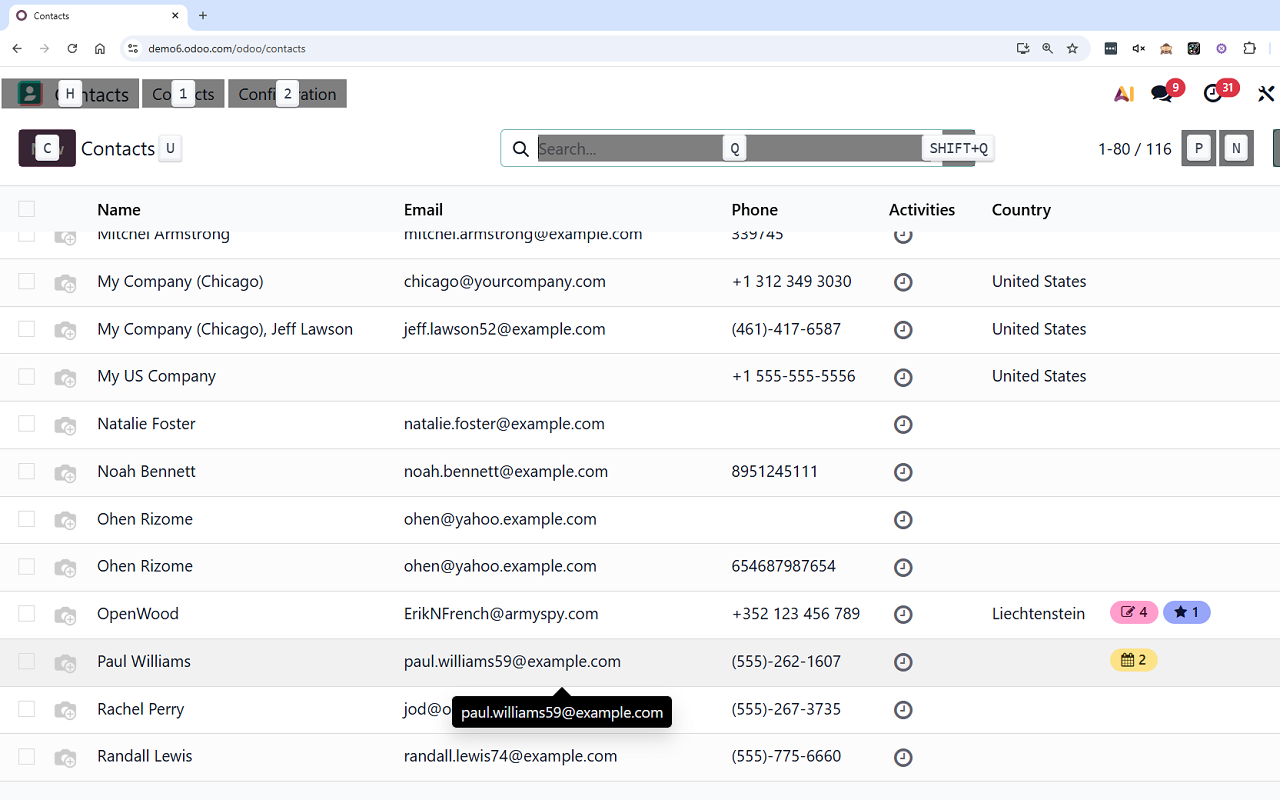The height and width of the screenshot is (800, 1280).
Task: Select checkbox for Natalie Foster
Action: [27, 424]
